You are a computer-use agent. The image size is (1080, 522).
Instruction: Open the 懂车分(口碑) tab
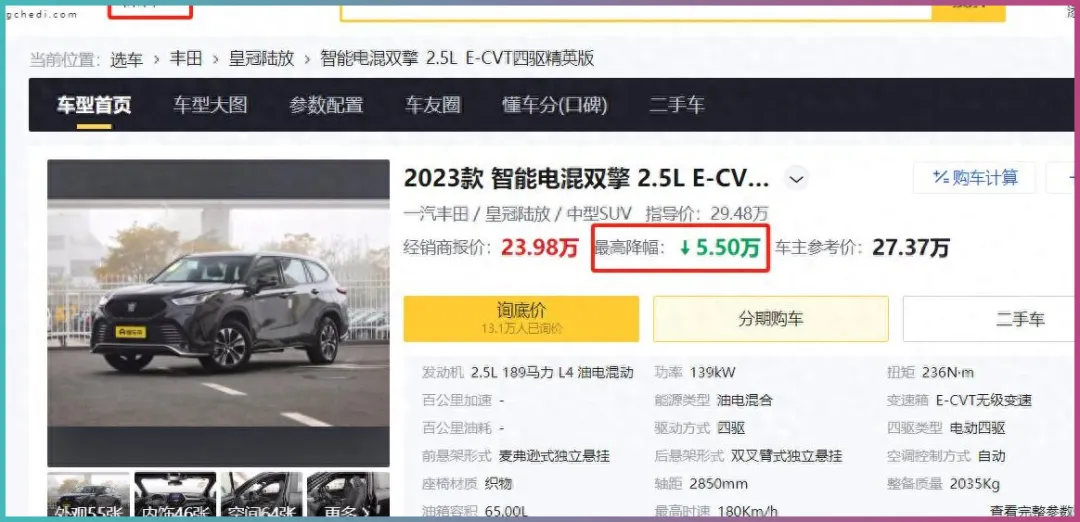click(554, 105)
